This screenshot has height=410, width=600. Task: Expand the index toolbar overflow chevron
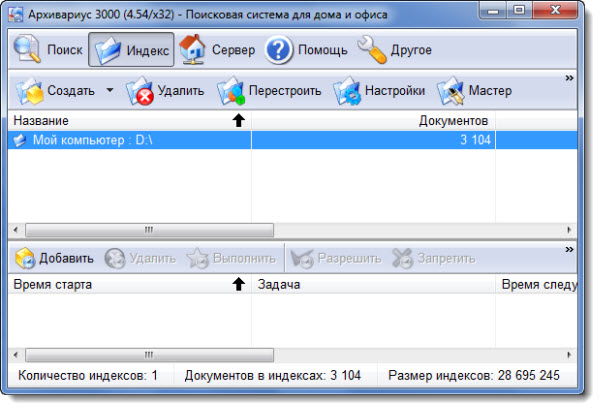[570, 77]
